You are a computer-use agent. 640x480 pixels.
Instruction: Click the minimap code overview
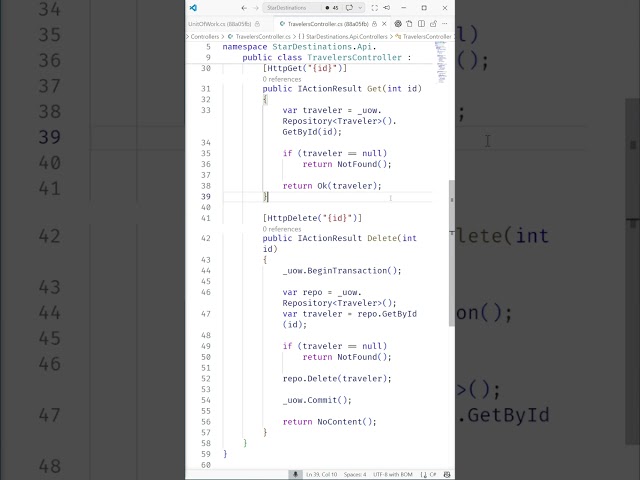point(441,61)
